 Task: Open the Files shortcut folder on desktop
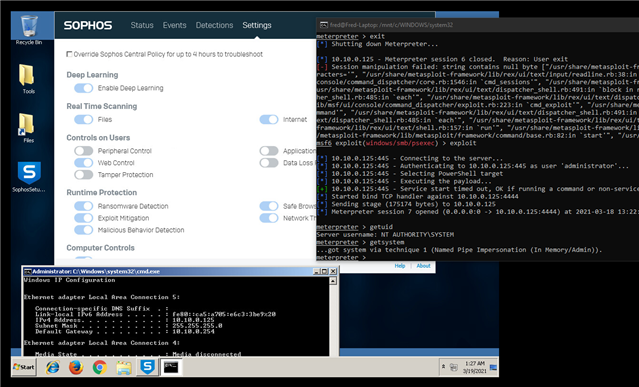[x=28, y=128]
